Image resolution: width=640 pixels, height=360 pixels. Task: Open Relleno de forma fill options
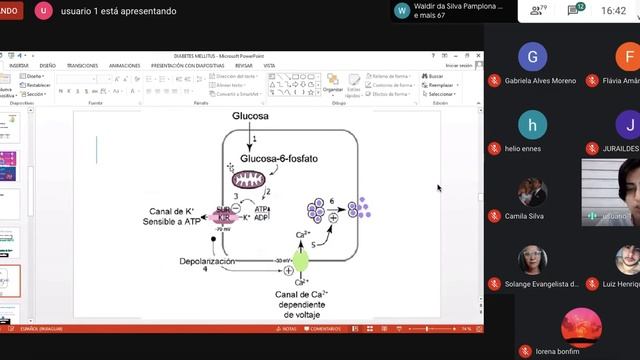pos(388,76)
